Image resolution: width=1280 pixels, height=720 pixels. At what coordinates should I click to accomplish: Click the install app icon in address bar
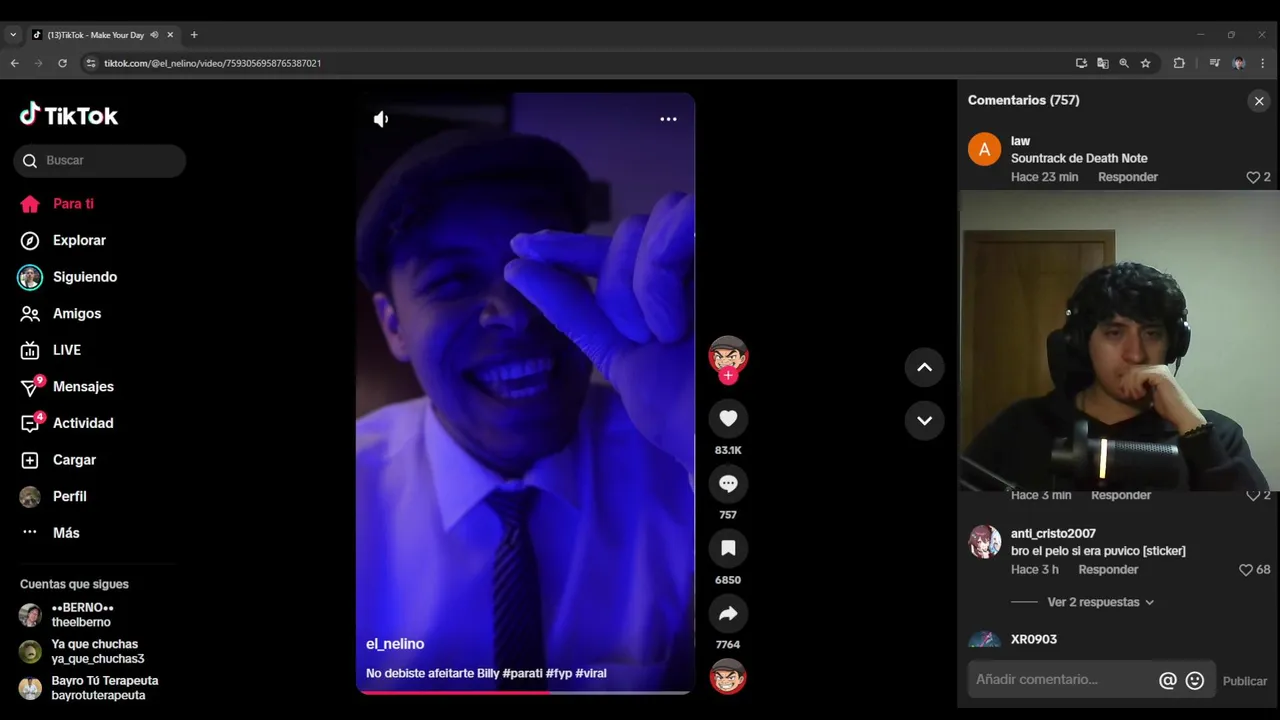pyautogui.click(x=1081, y=63)
